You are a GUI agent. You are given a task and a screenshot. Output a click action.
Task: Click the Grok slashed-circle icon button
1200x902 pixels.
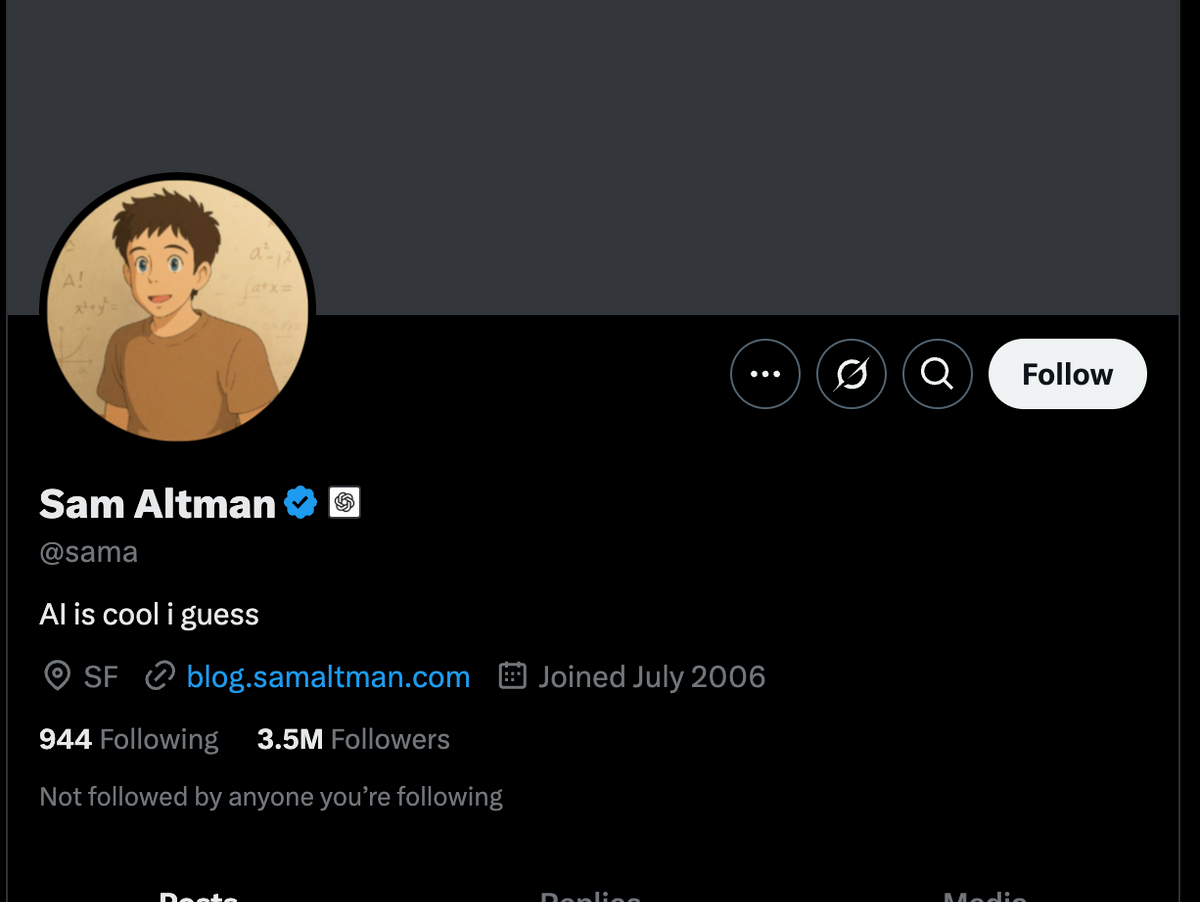[851, 374]
